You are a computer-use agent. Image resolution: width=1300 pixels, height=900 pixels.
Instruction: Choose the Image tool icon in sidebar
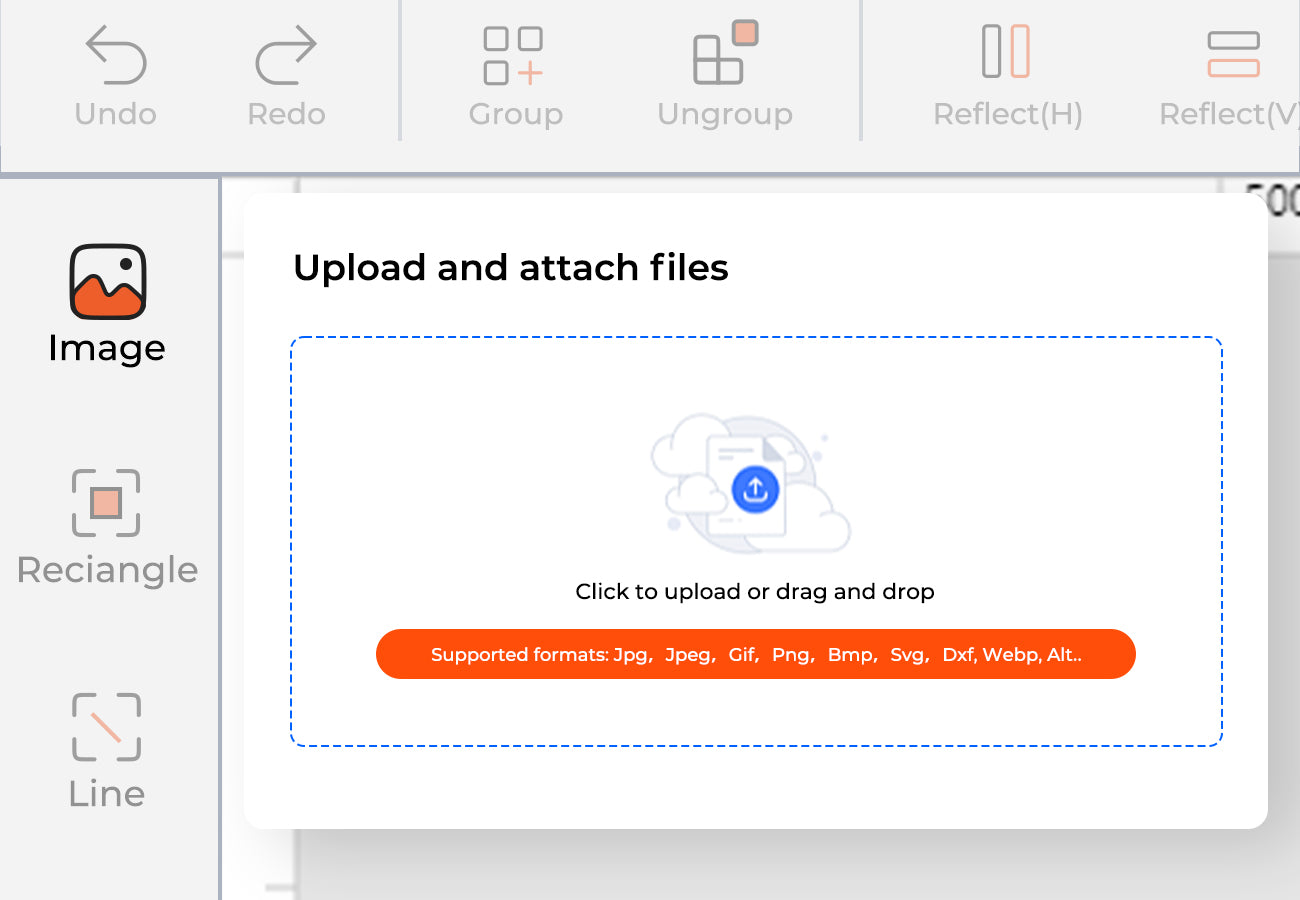click(107, 282)
